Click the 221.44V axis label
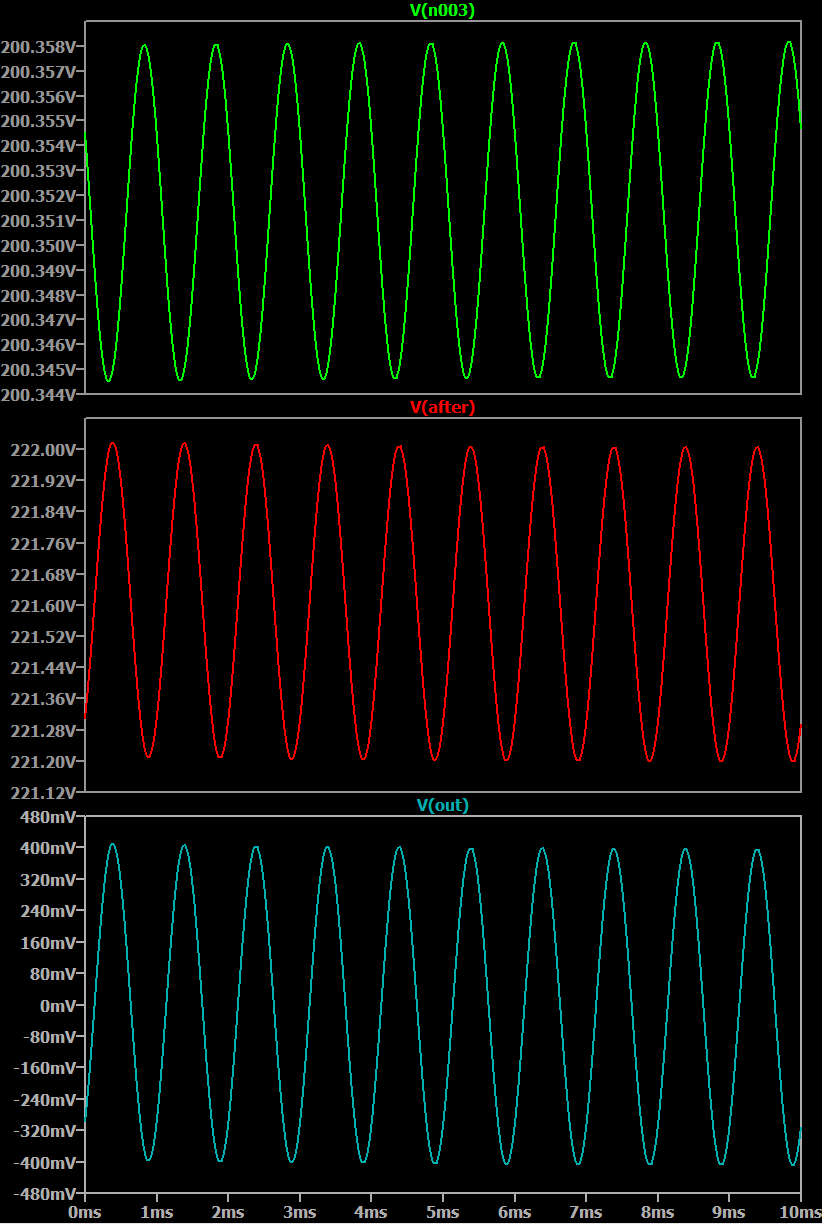This screenshot has height=1225, width=822. [x=44, y=668]
